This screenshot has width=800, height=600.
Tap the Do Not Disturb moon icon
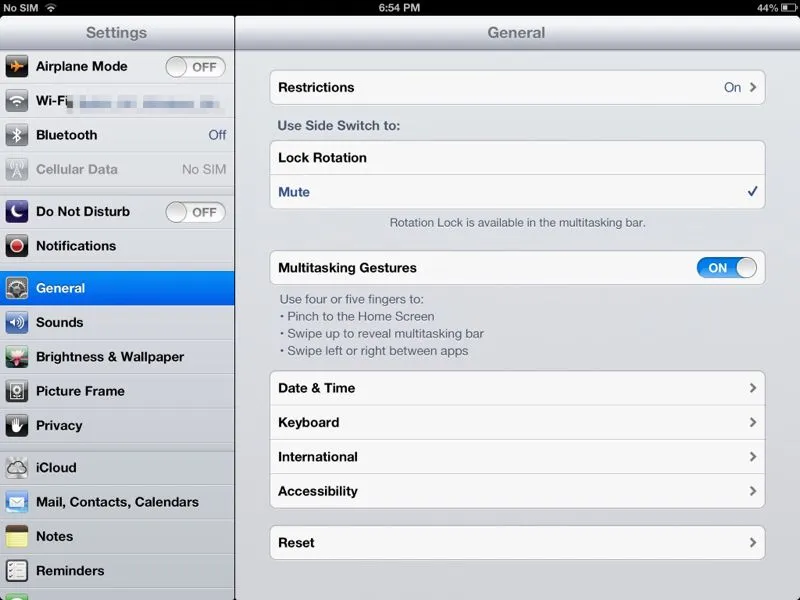(17, 212)
